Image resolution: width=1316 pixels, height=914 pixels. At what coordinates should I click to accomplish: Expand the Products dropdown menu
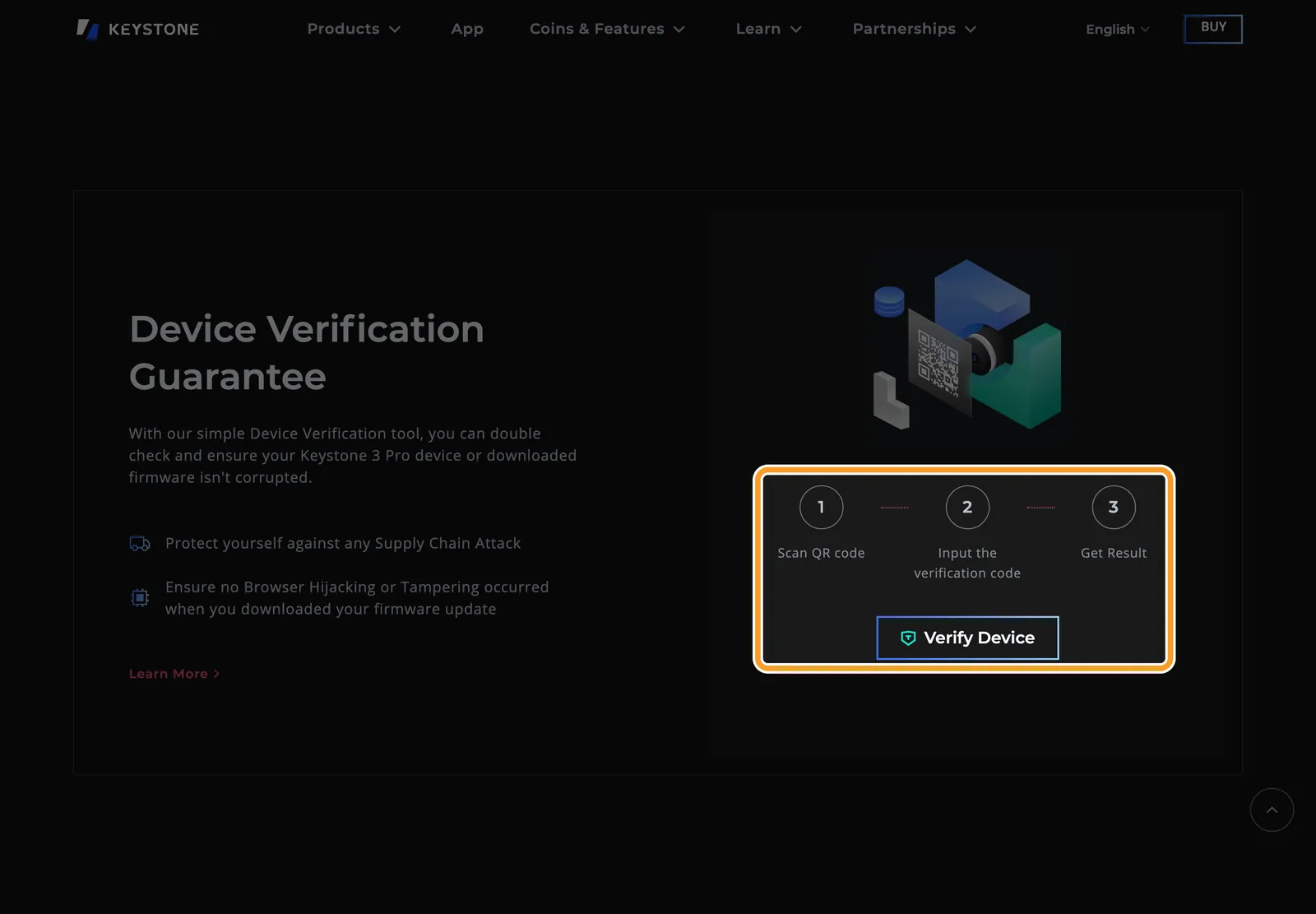pos(354,29)
